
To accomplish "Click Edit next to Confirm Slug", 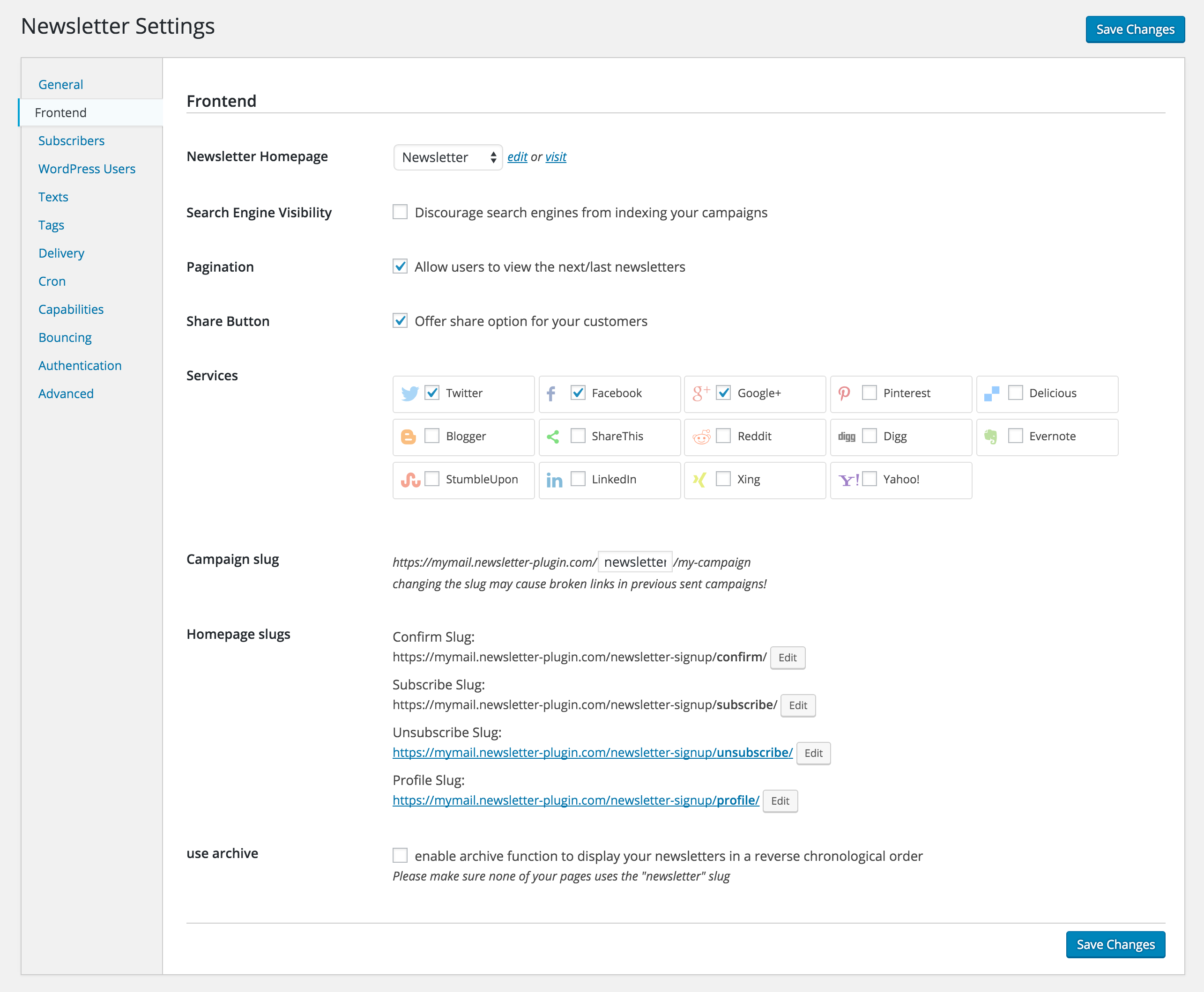I will point(787,658).
